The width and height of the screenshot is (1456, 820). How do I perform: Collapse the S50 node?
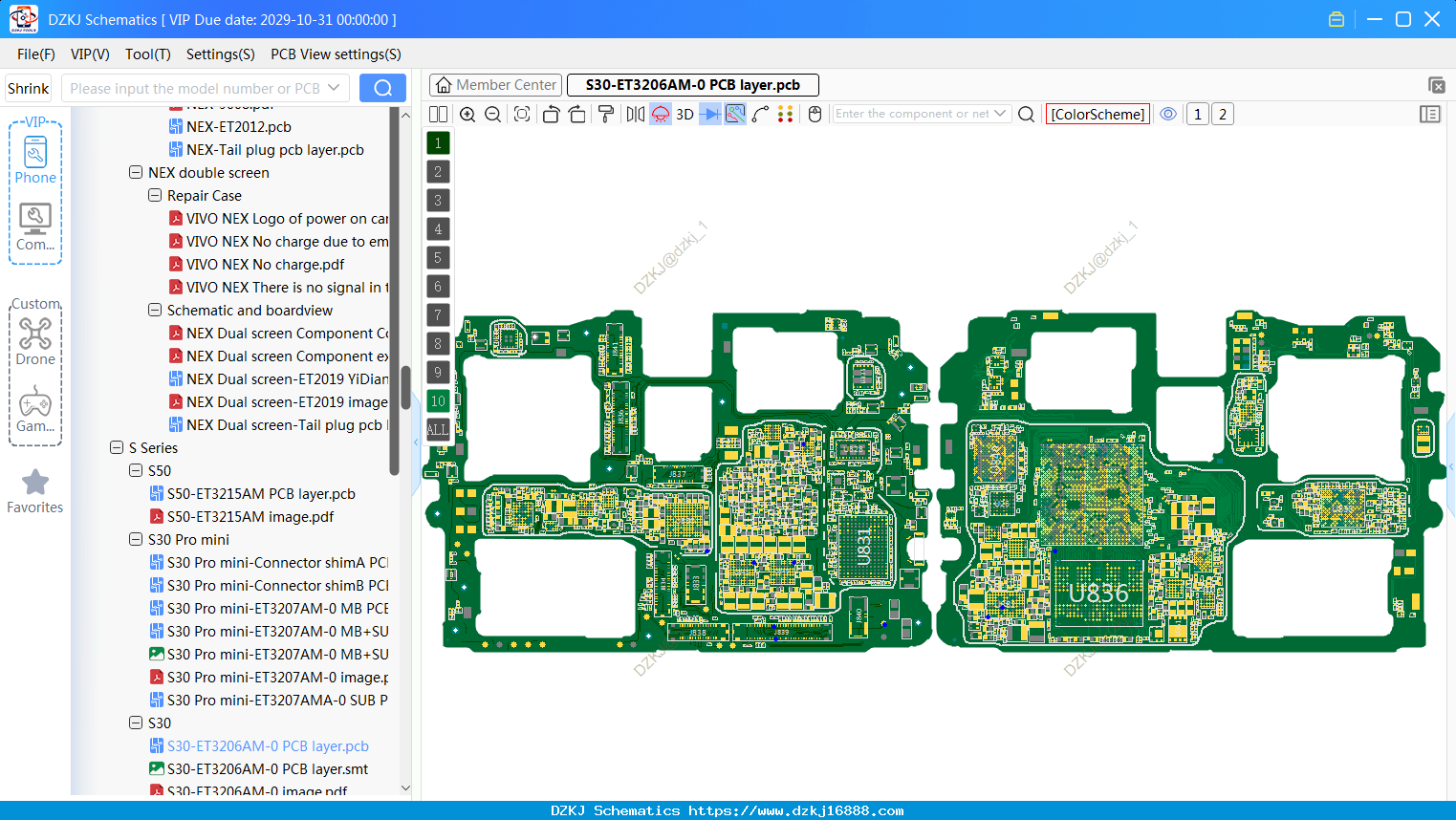(136, 470)
